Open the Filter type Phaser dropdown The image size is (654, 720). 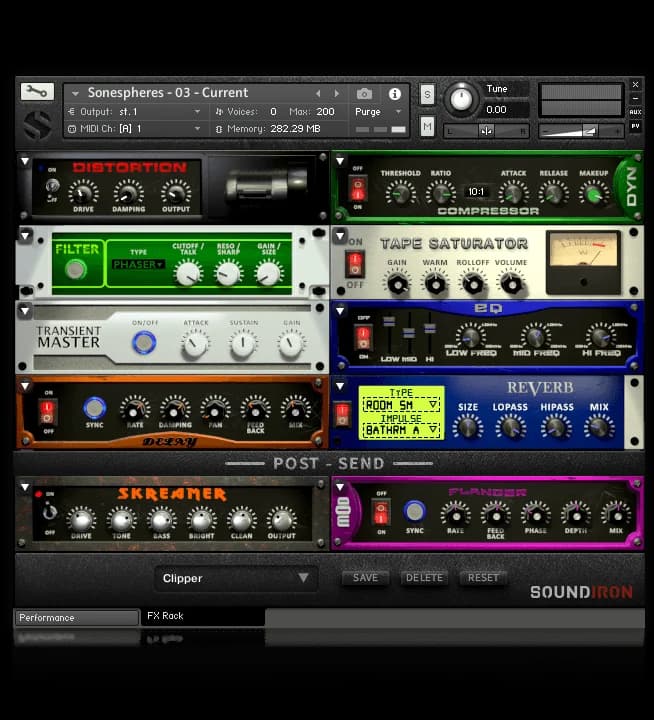tap(138, 264)
